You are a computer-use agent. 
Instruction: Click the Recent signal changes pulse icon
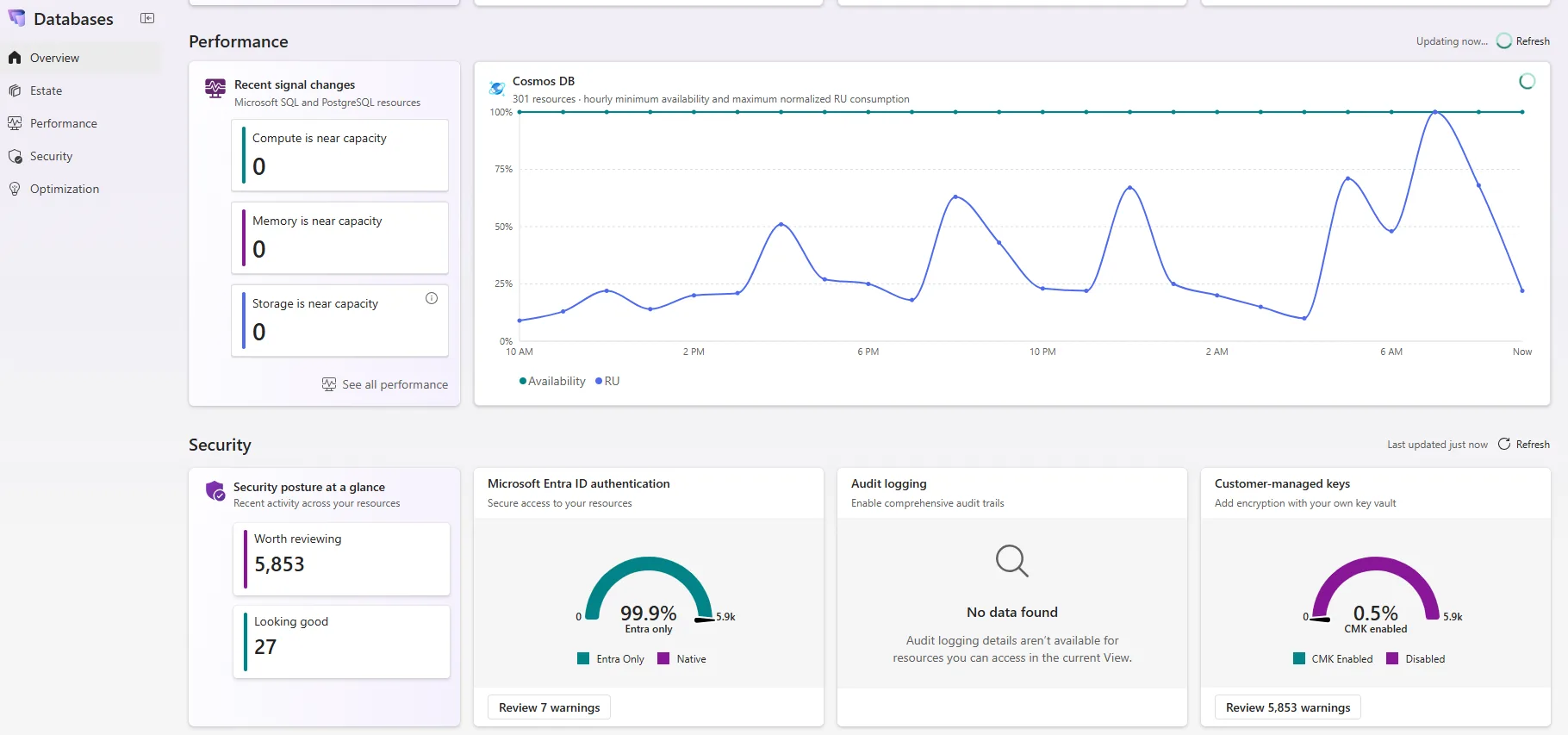point(215,88)
